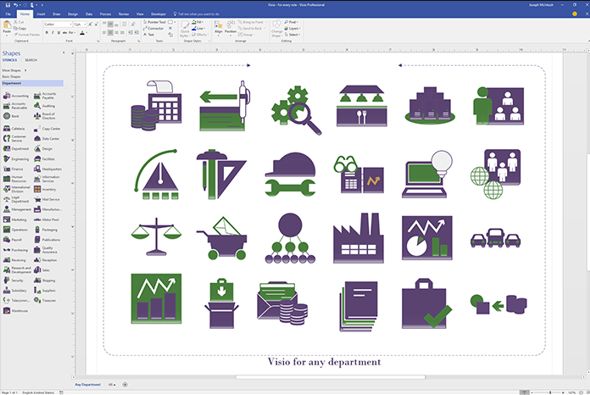Select the Payroll stencil shape
Viewport: 590px width, 395px height.
point(13,240)
